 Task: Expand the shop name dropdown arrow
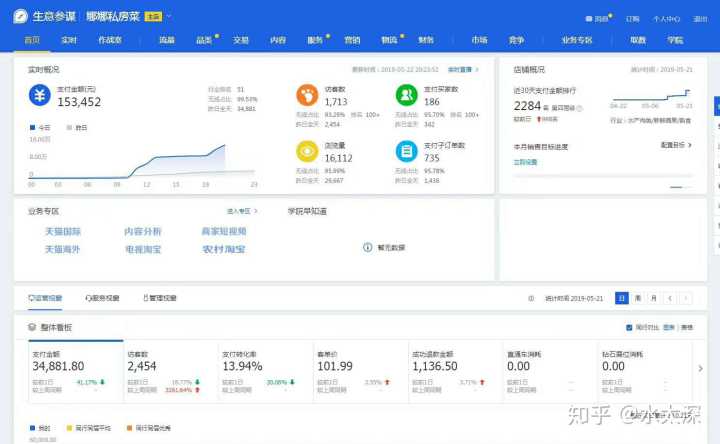(170, 16)
